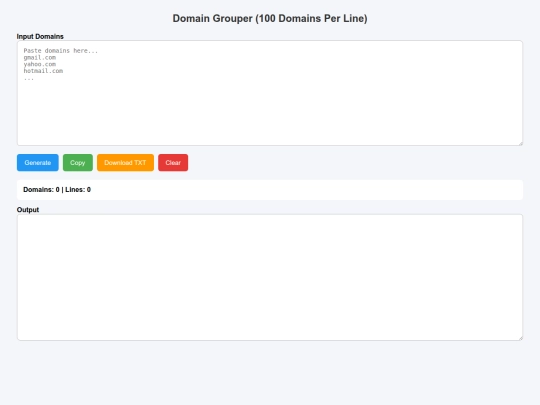Viewport: 540px width, 405px height.
Task: Select the "Domains: 0 | Lines: 0" status text
Action: [x=57, y=189]
